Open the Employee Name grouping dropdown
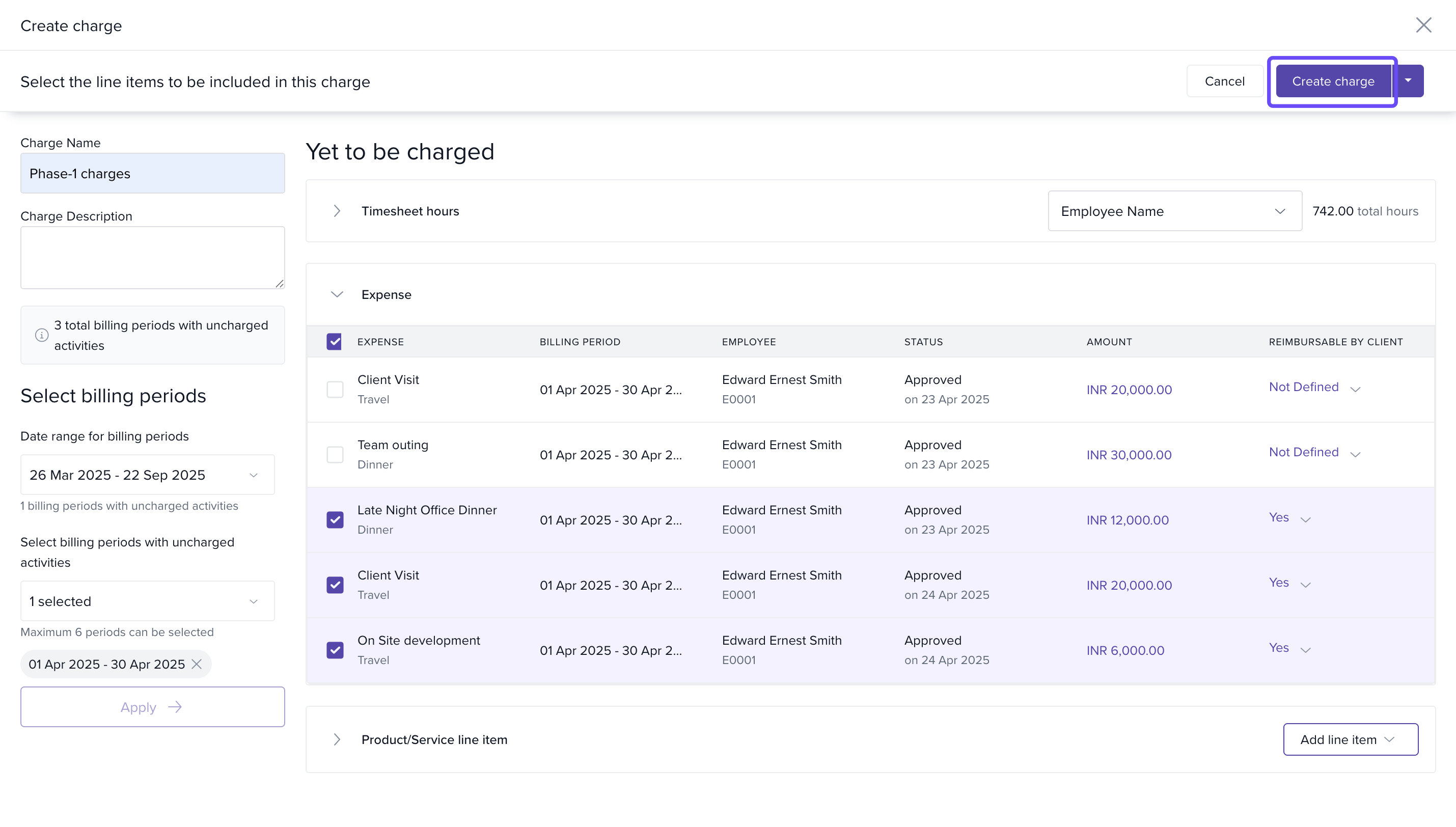 tap(1174, 211)
